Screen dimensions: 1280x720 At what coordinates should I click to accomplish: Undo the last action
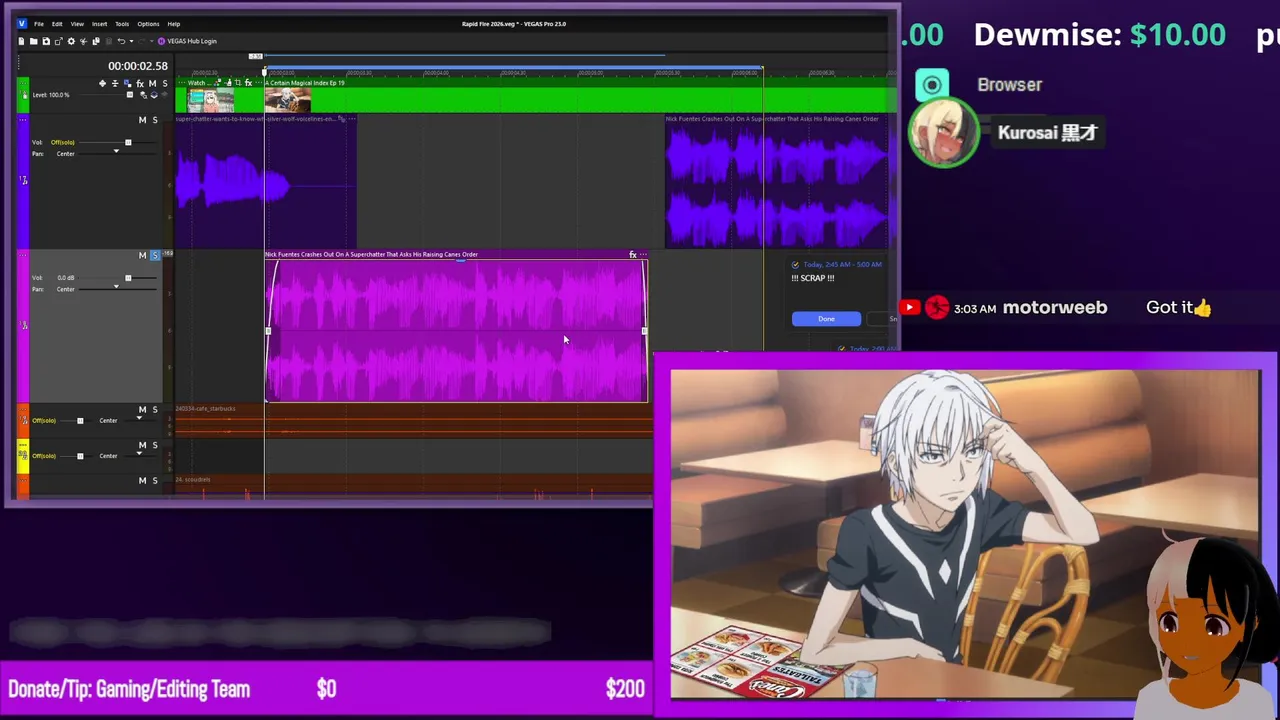pos(121,41)
